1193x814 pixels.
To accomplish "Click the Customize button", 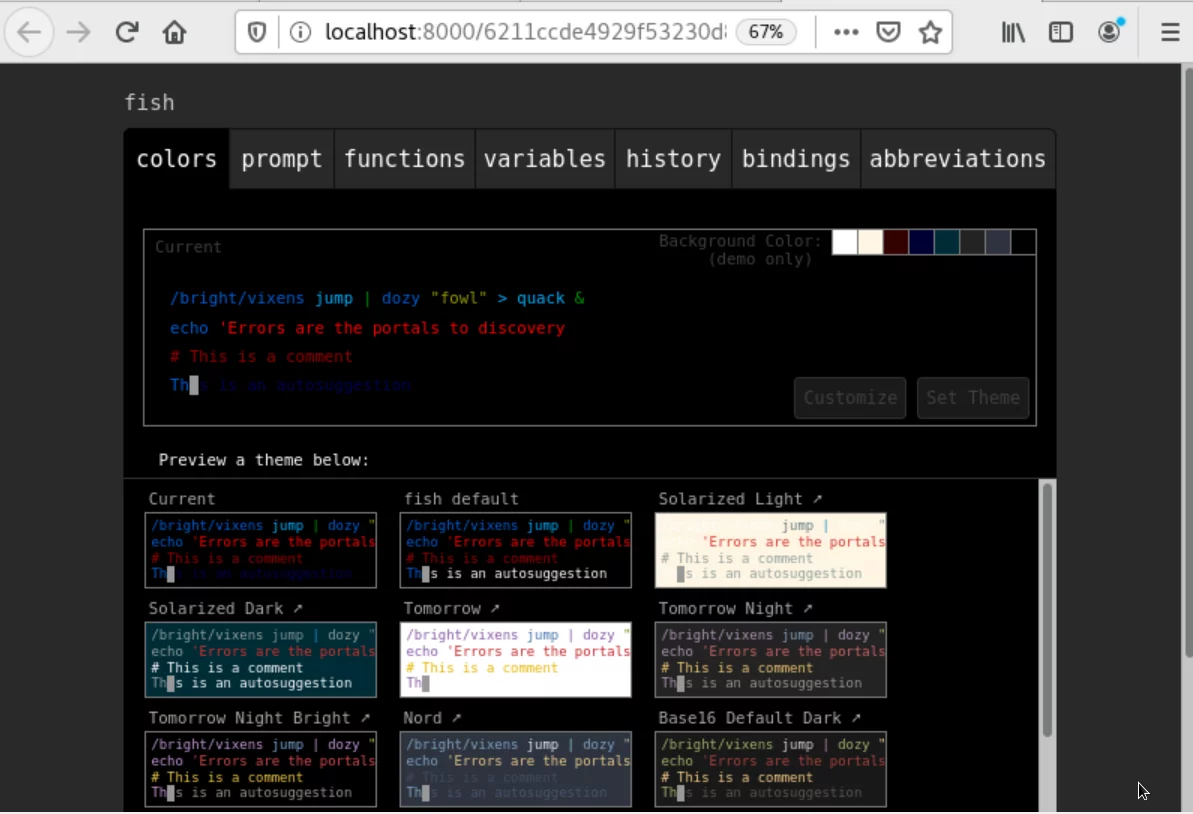I will click(850, 398).
